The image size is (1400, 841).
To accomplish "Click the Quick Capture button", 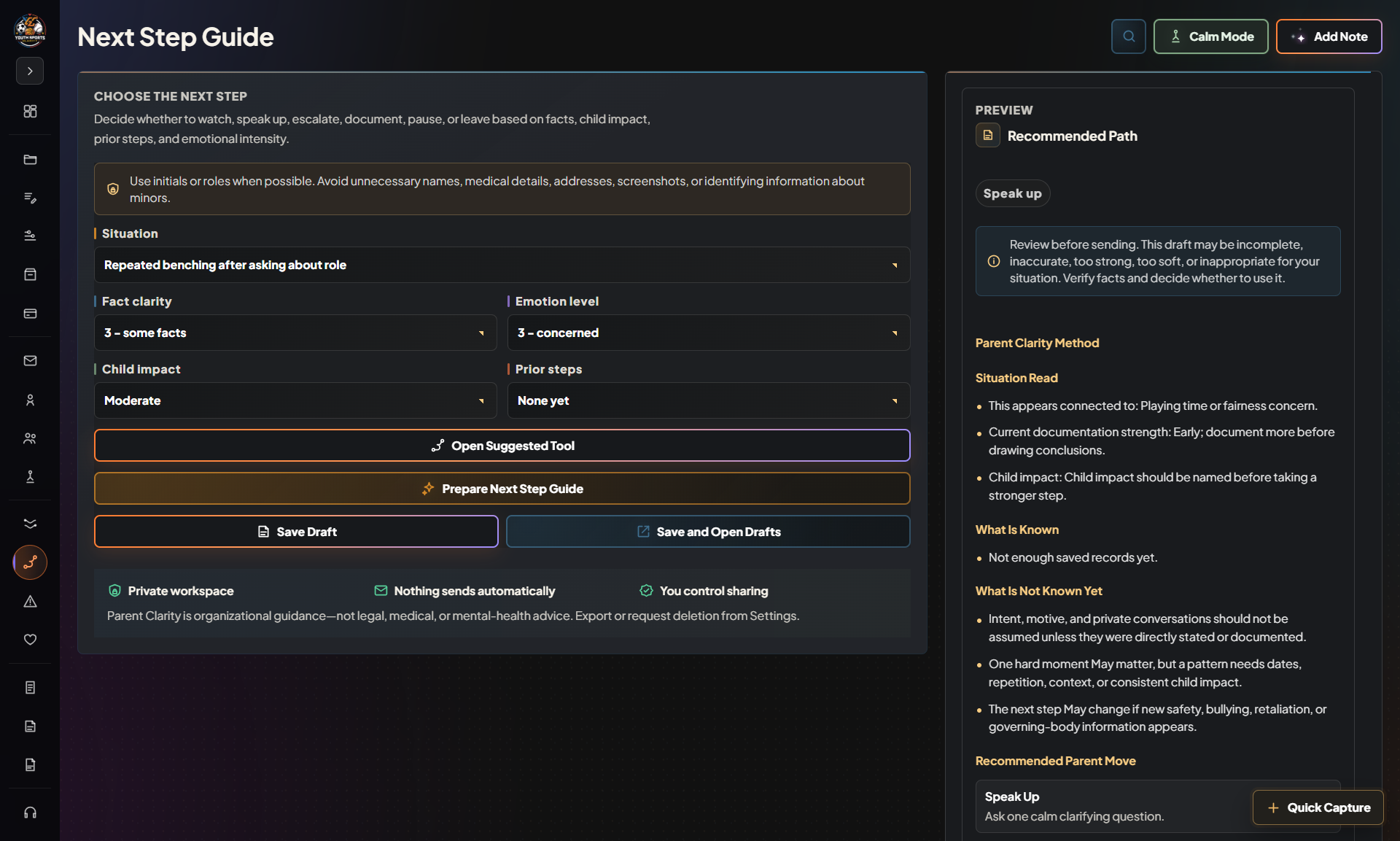I will pos(1318,807).
